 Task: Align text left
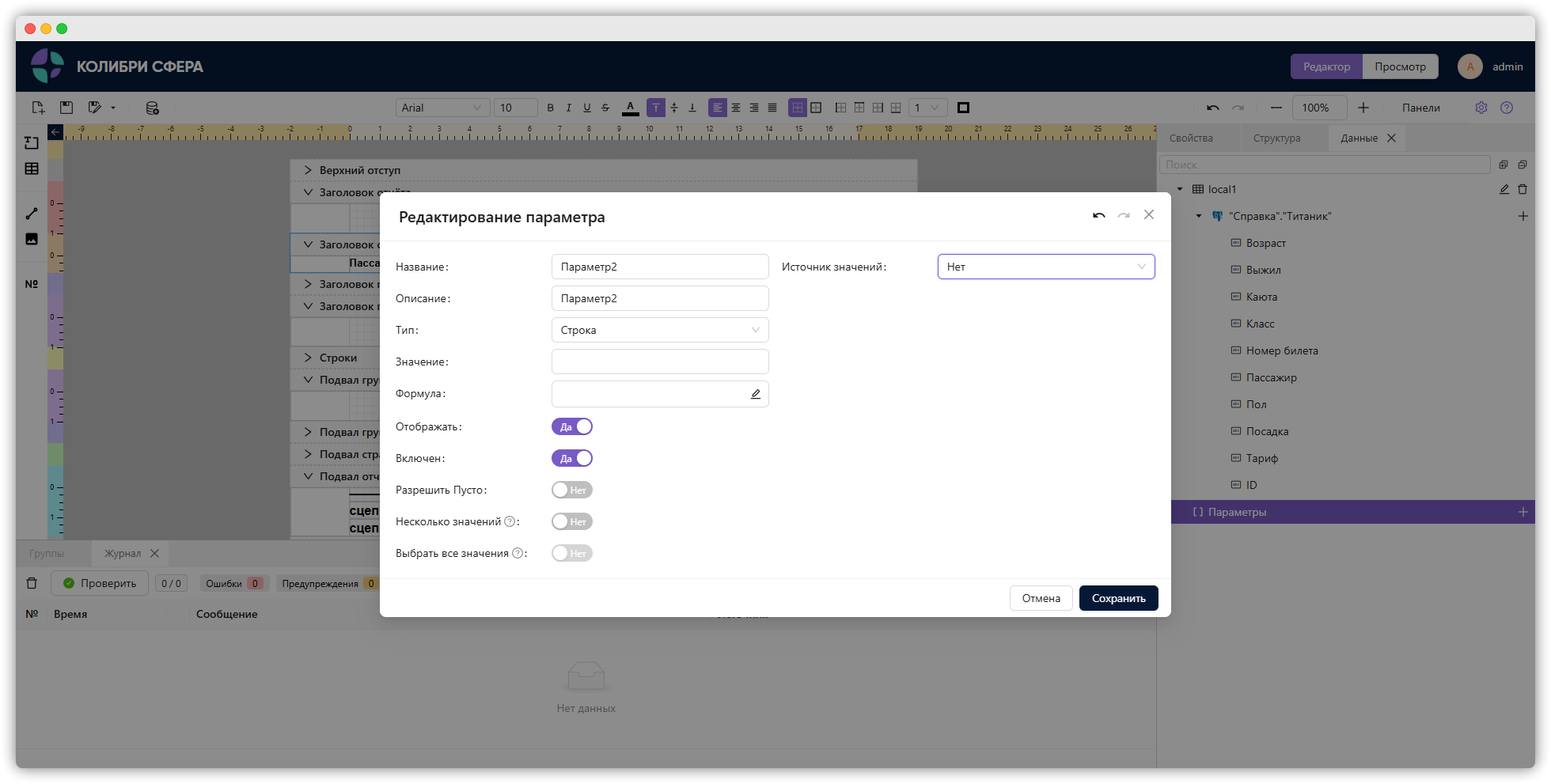718,108
